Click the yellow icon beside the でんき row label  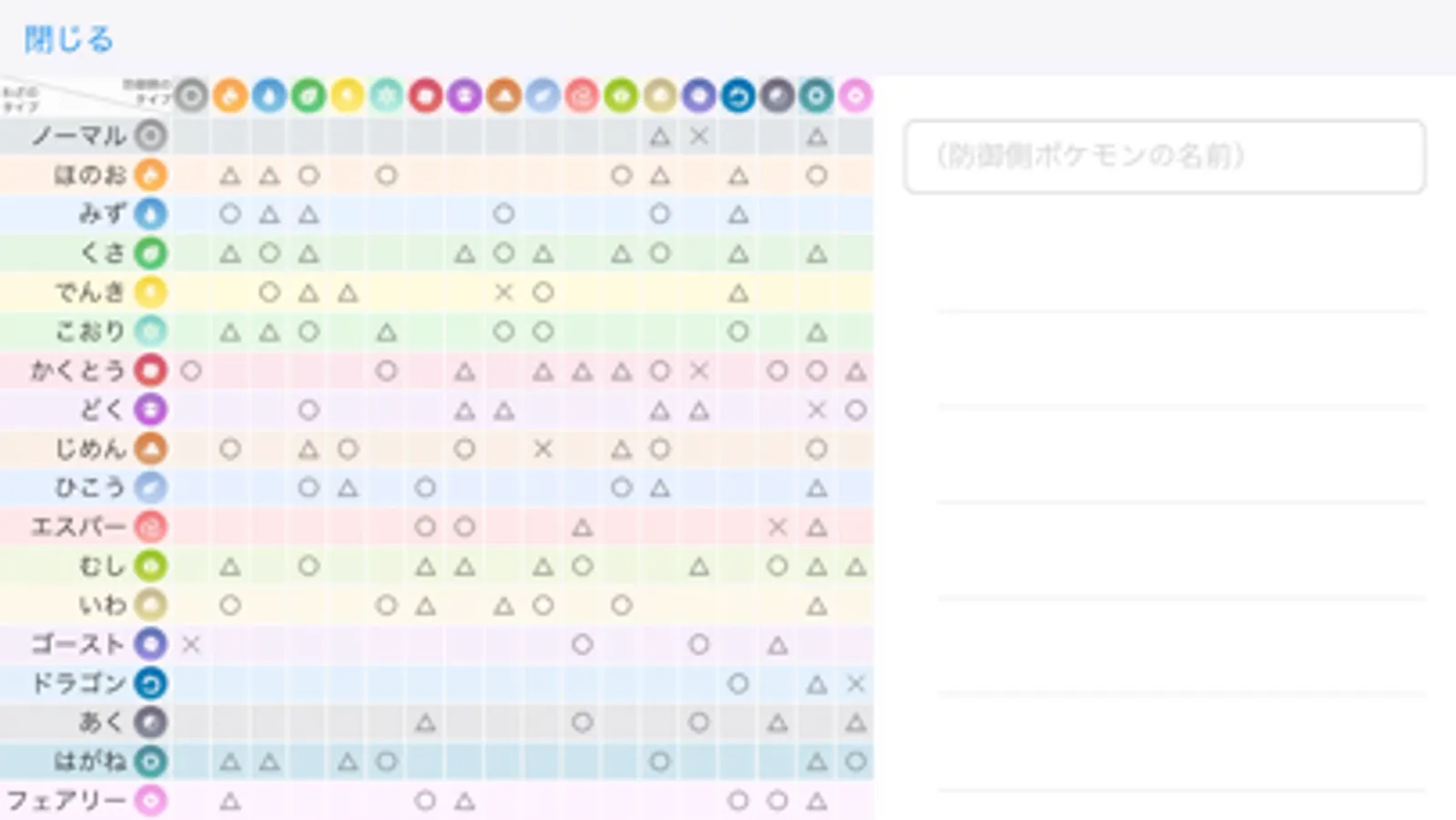(x=151, y=292)
